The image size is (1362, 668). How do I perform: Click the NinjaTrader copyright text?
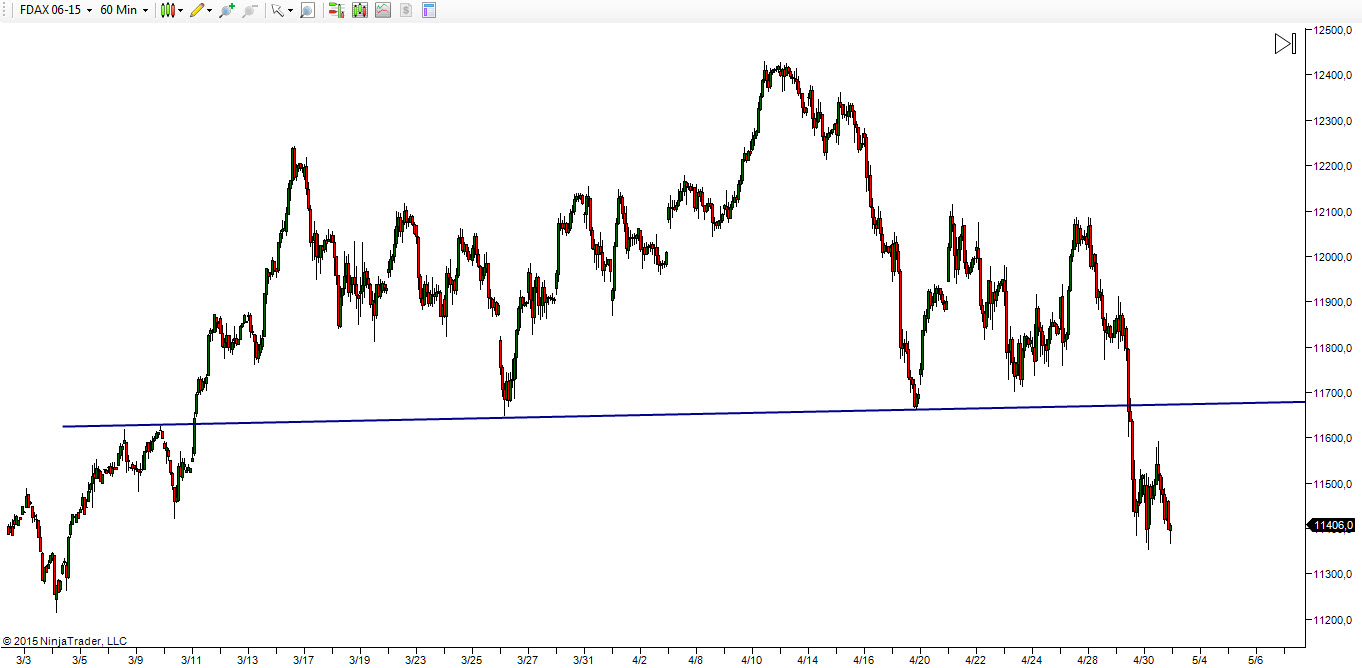point(65,641)
